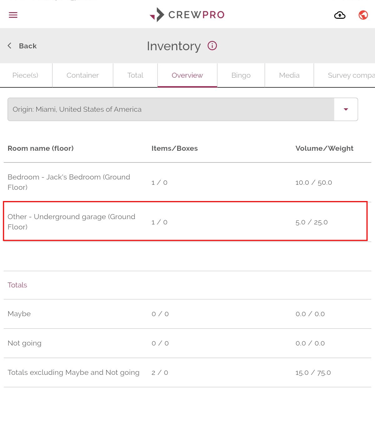Click the 10.0 / 50.0 volume value
This screenshot has width=375, height=422.
[314, 182]
